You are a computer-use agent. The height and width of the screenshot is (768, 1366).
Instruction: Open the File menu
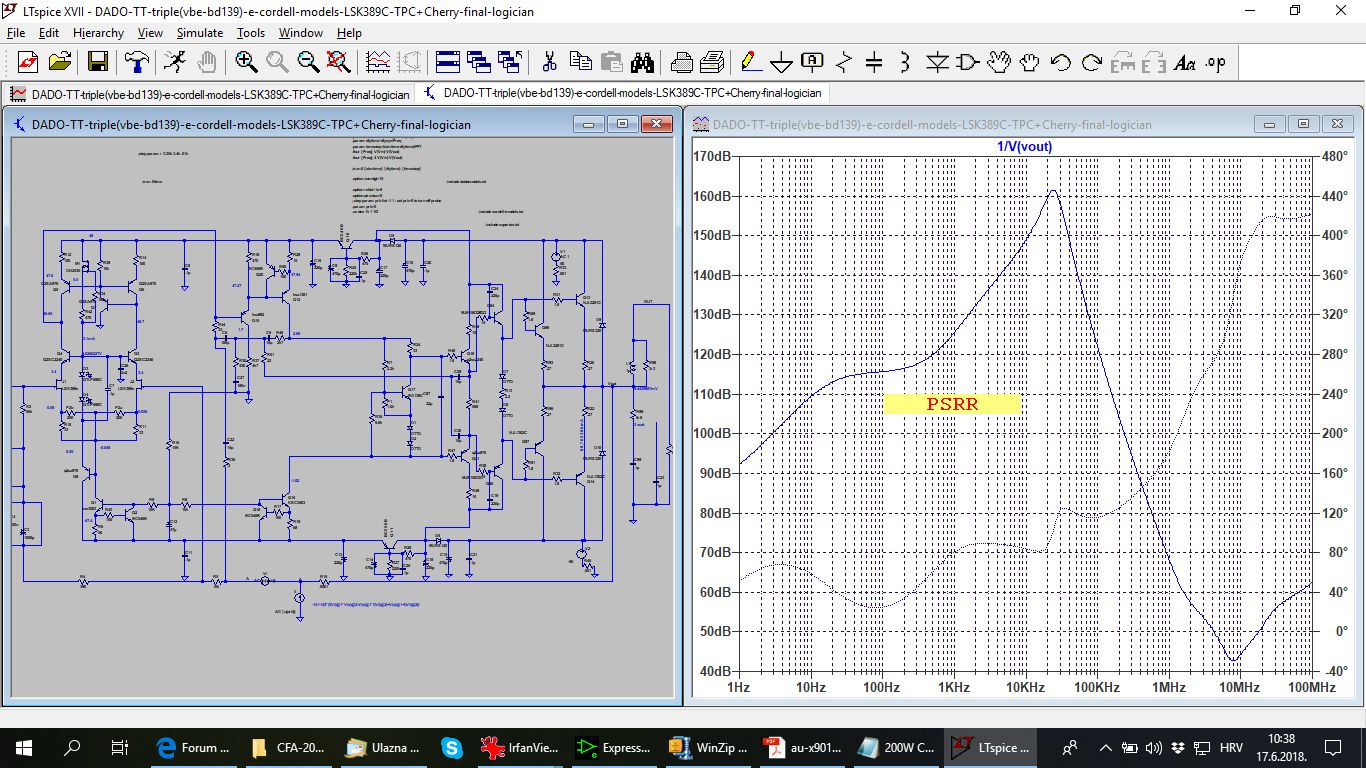pyautogui.click(x=16, y=33)
